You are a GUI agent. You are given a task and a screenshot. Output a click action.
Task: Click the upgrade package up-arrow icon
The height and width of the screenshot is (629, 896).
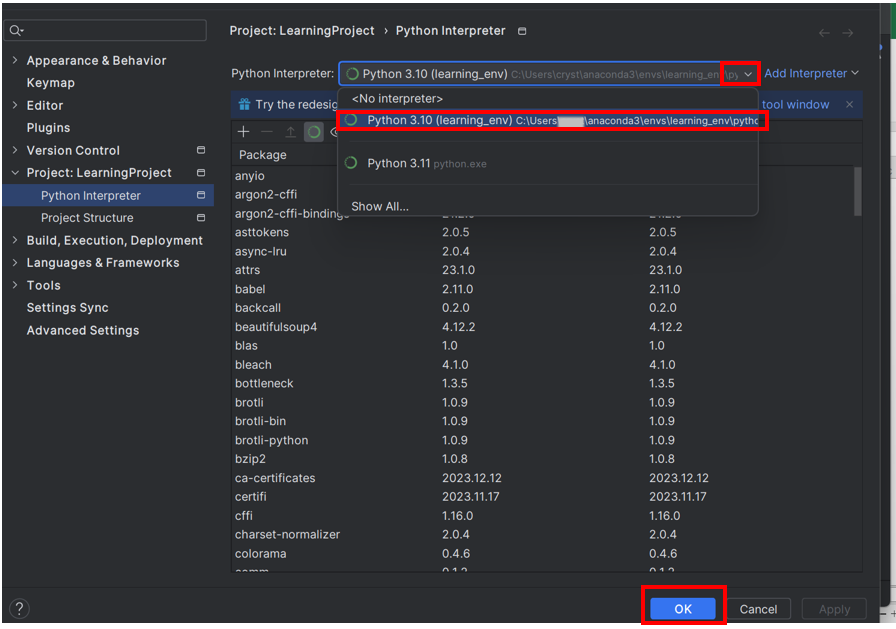[290, 132]
